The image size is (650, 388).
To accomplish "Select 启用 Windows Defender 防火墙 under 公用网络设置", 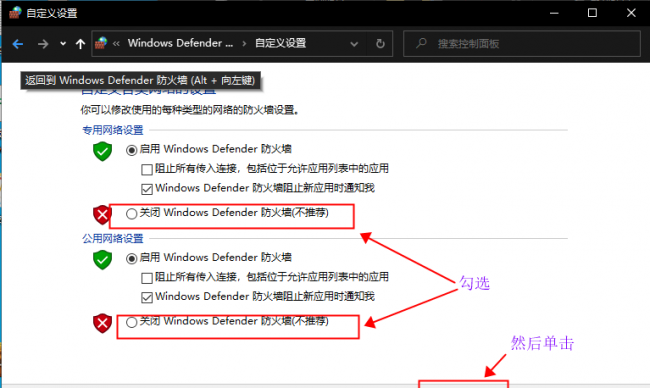I will (x=131, y=259).
